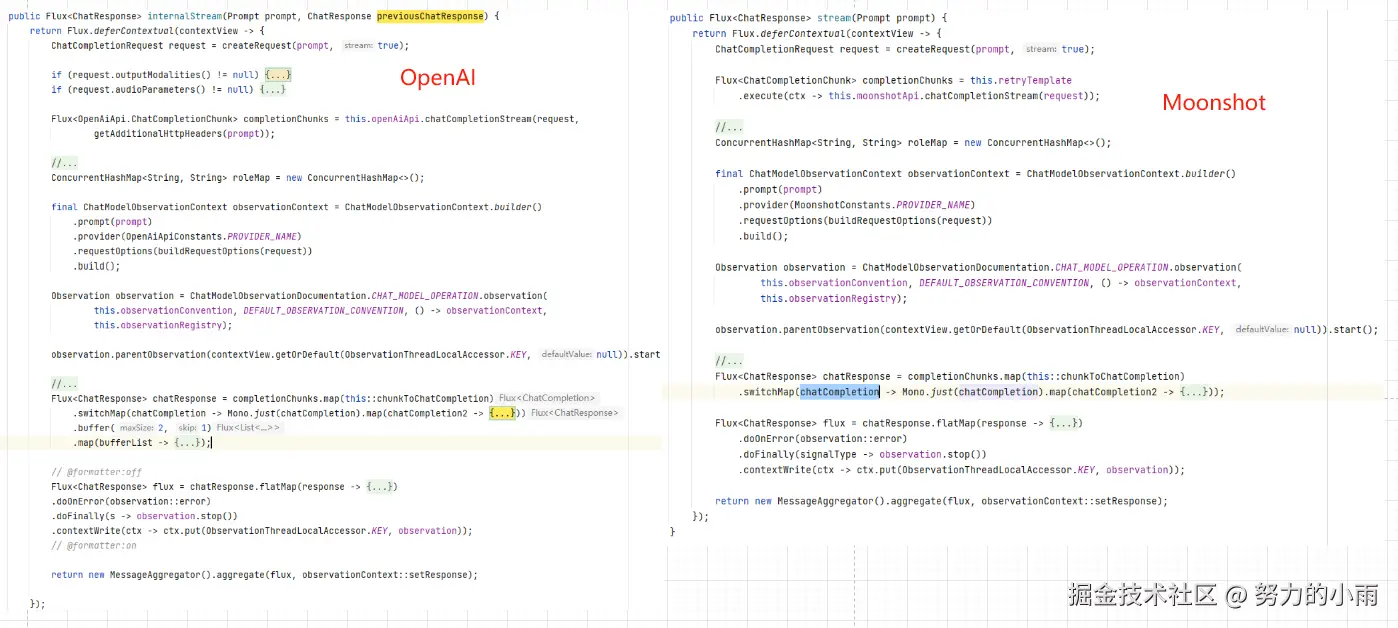The width and height of the screenshot is (1398, 628).
Task: Click getAdditionalHttpHeaders(prompt) call
Action: tap(182, 133)
